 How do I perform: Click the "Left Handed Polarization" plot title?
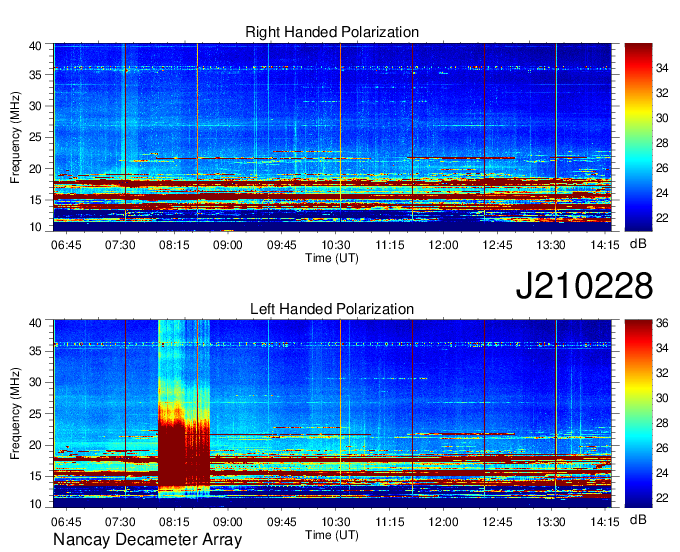coord(332,309)
